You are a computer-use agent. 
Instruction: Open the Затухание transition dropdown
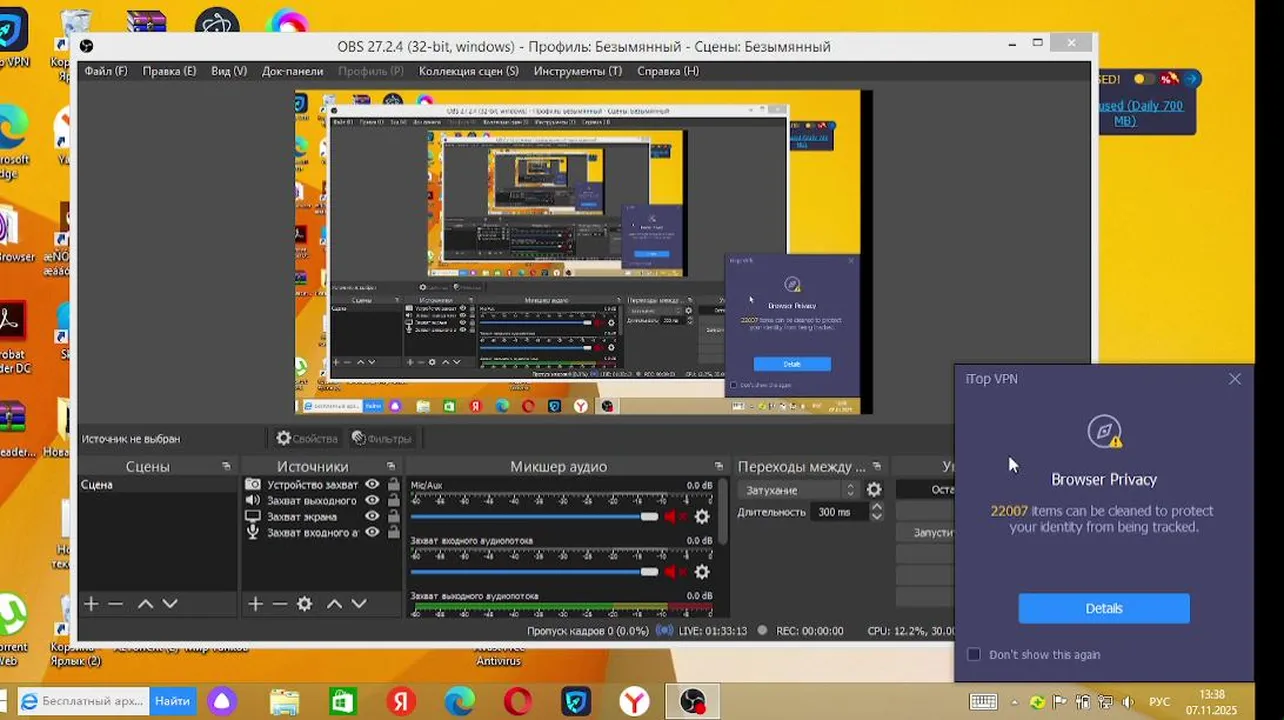click(800, 490)
